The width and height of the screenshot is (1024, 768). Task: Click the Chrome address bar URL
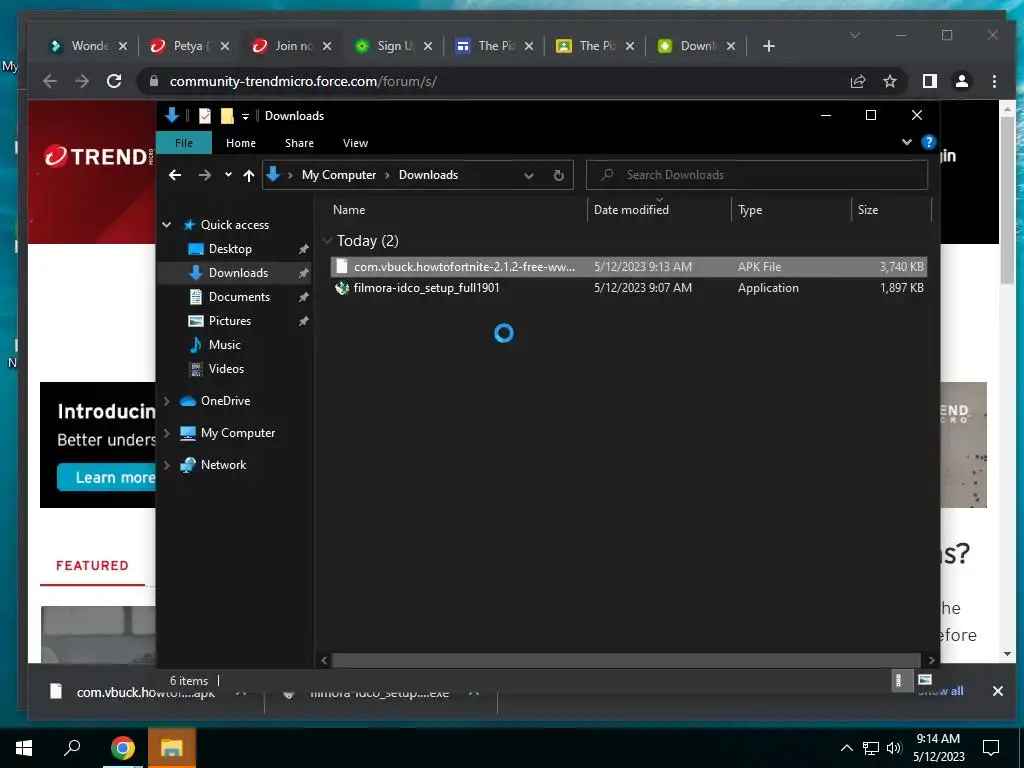[303, 82]
